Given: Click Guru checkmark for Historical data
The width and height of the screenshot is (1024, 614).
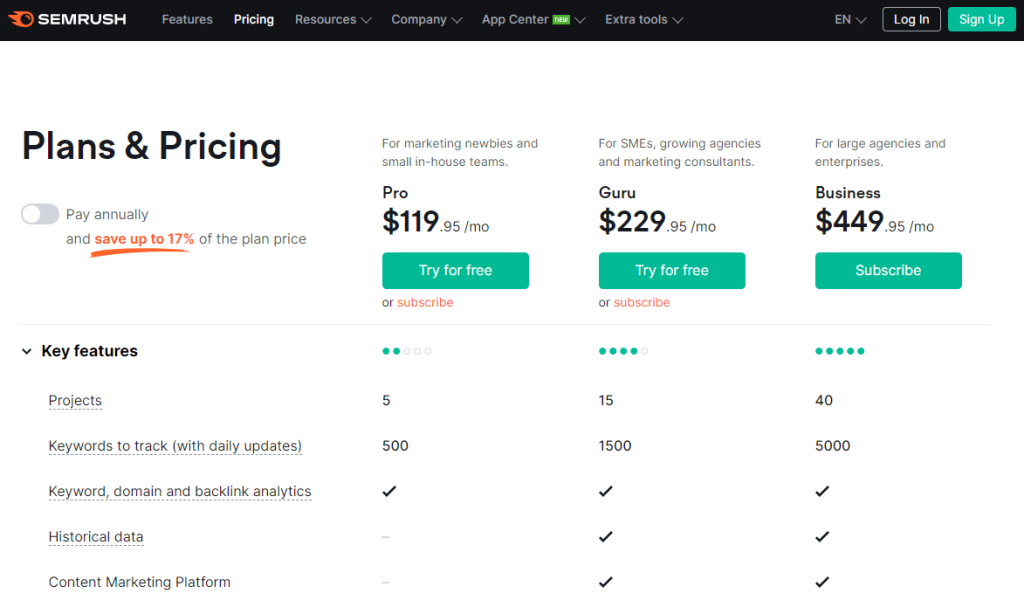Looking at the screenshot, I should coord(606,537).
